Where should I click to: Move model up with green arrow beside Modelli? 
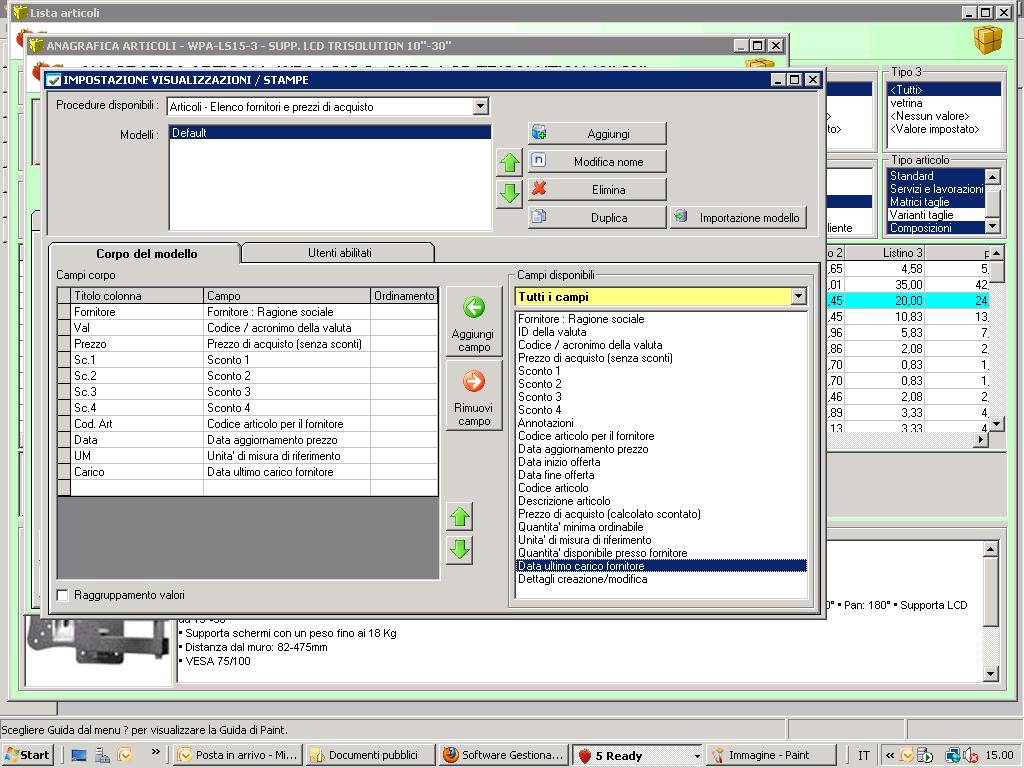coord(510,163)
